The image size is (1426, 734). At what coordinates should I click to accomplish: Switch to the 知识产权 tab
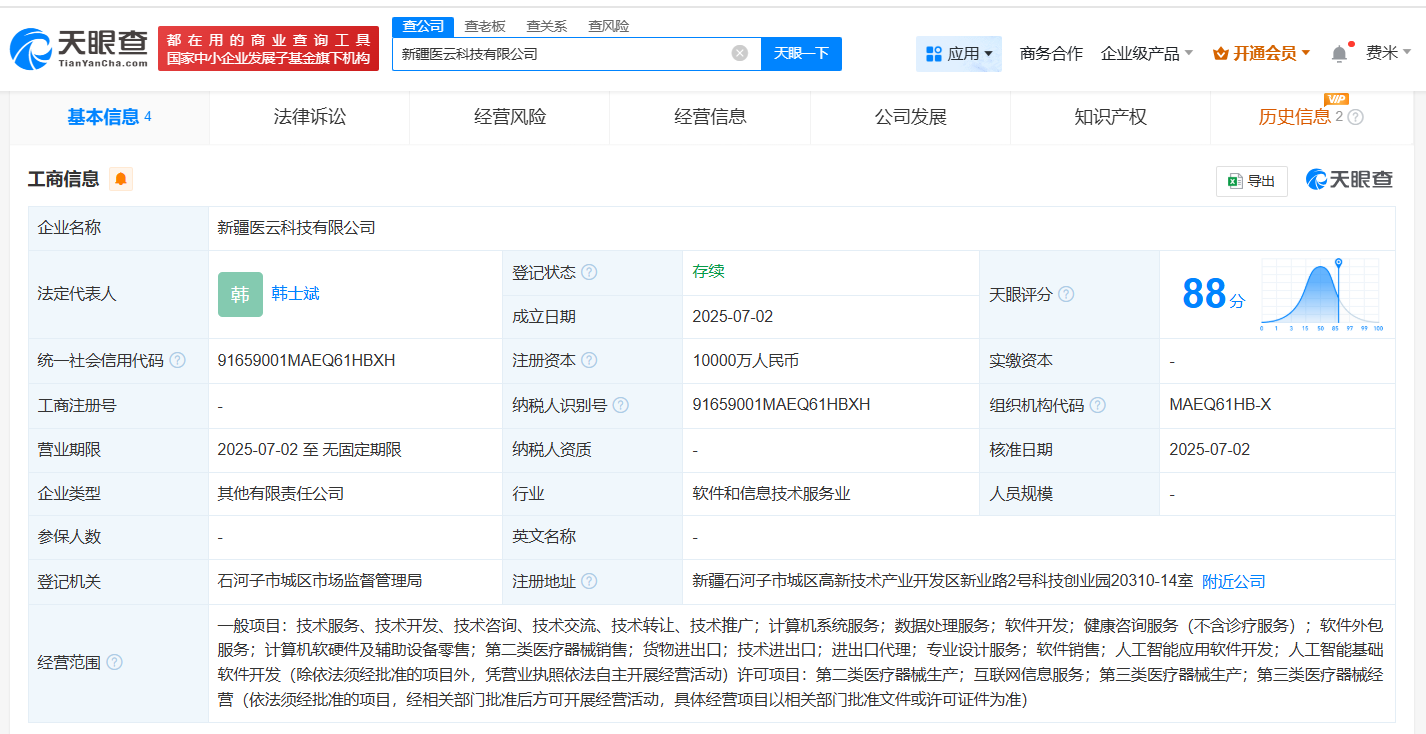pyautogui.click(x=1110, y=118)
